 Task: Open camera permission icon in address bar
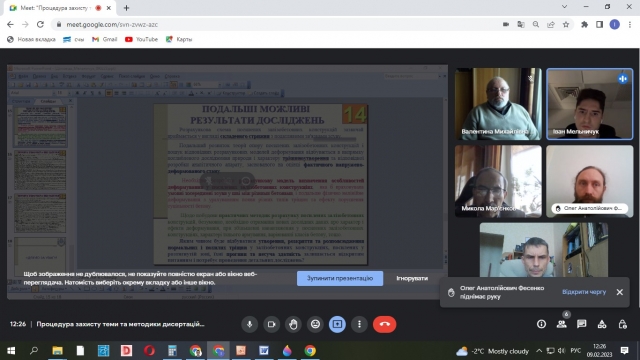click(x=506, y=24)
